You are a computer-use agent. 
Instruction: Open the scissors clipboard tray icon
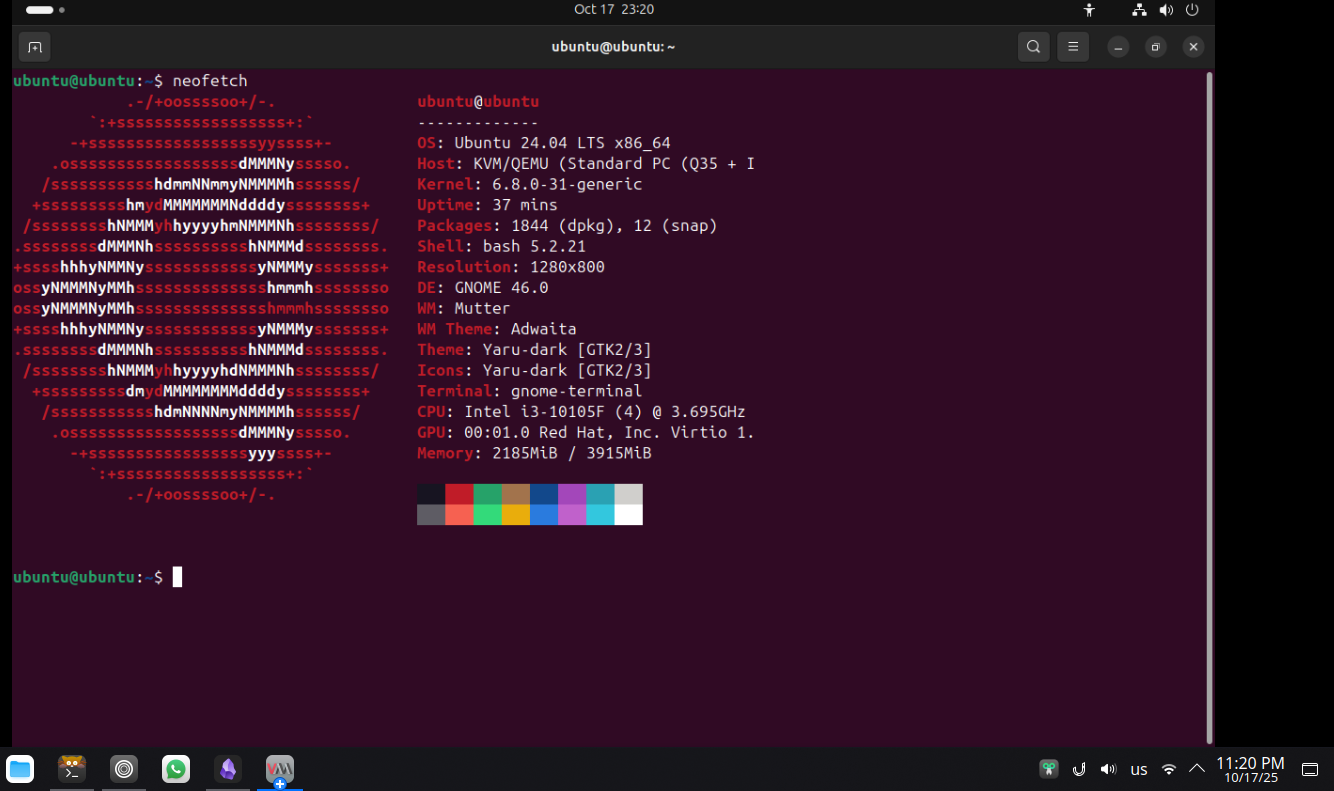[x=1048, y=769]
